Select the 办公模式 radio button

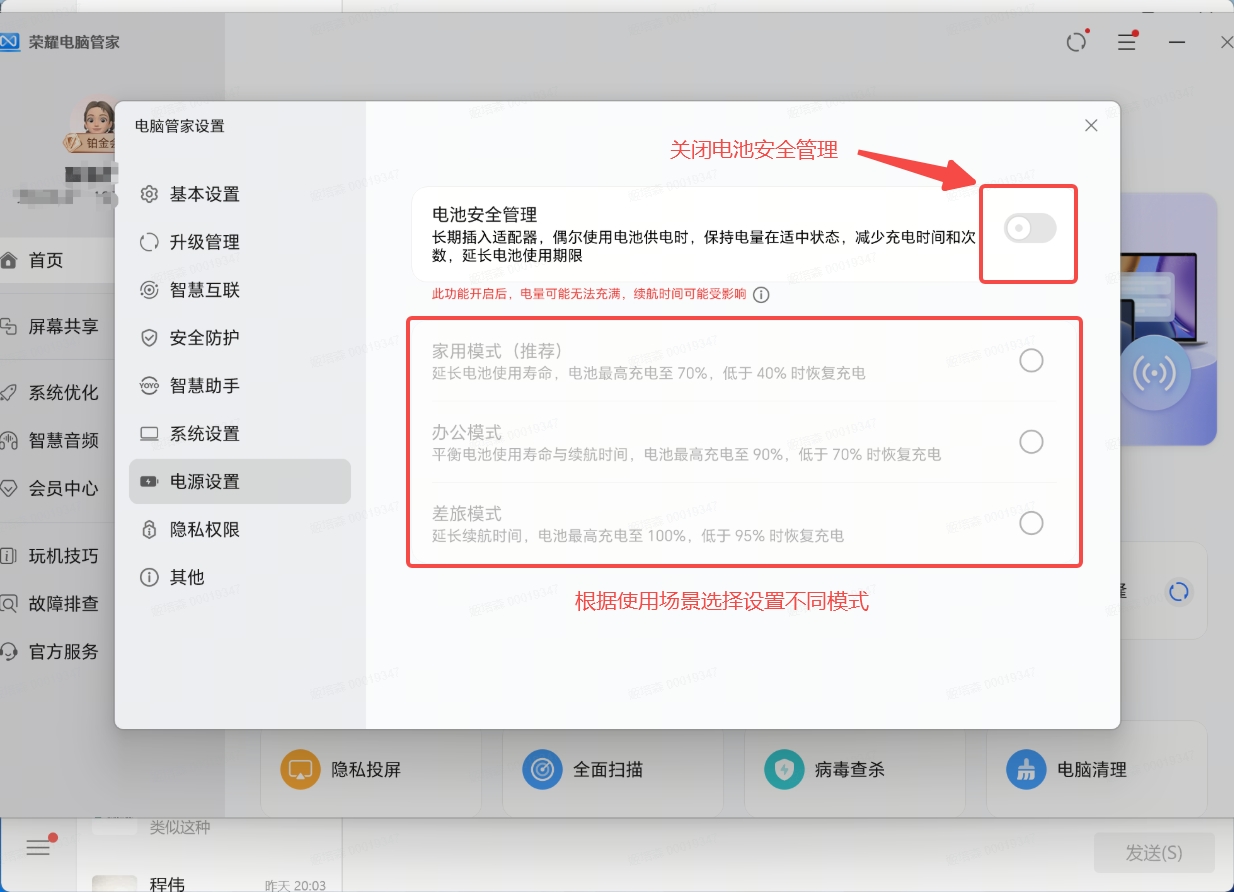tap(1031, 441)
